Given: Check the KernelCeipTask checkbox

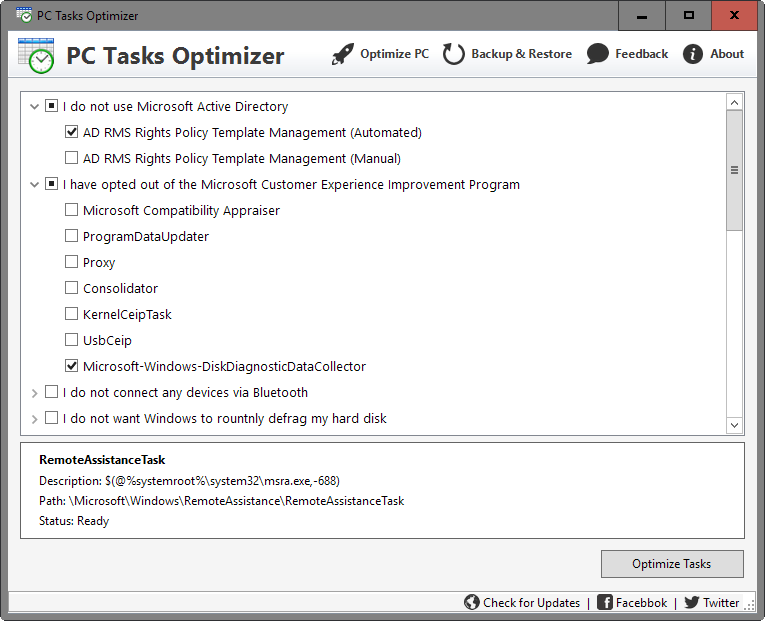Looking at the screenshot, I should coord(72,314).
